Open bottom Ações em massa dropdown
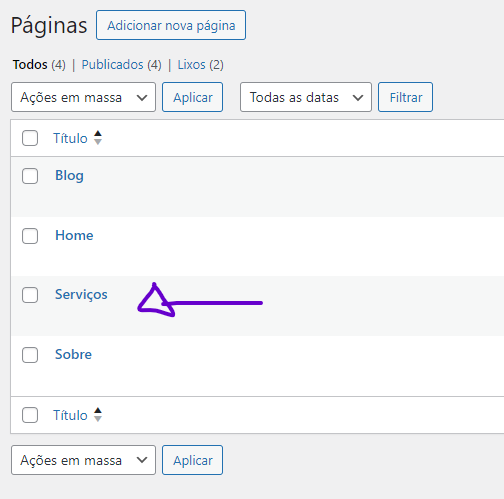This screenshot has height=499, width=504. 83,460
